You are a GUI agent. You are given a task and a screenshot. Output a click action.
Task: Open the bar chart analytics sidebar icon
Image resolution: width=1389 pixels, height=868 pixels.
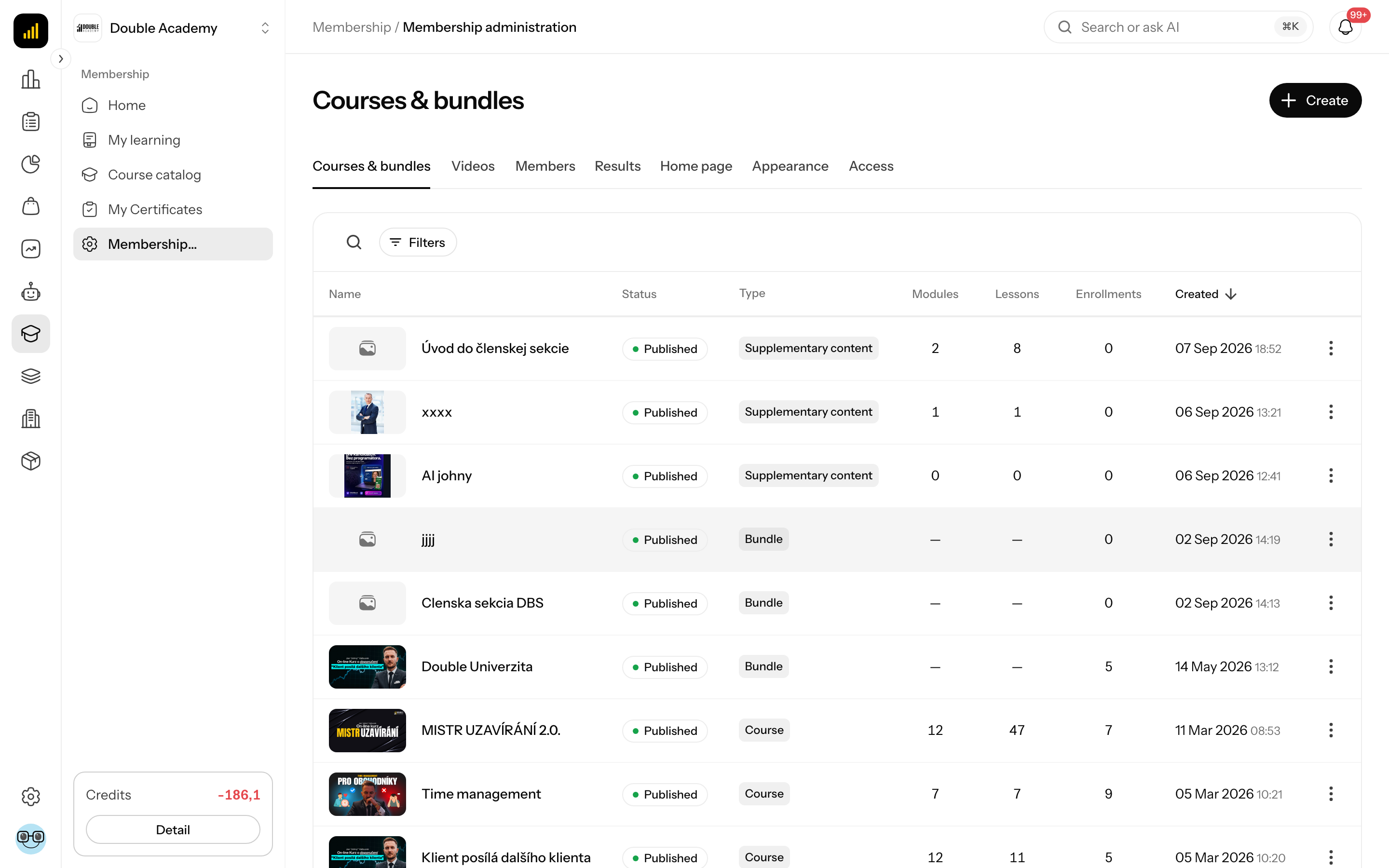30,79
